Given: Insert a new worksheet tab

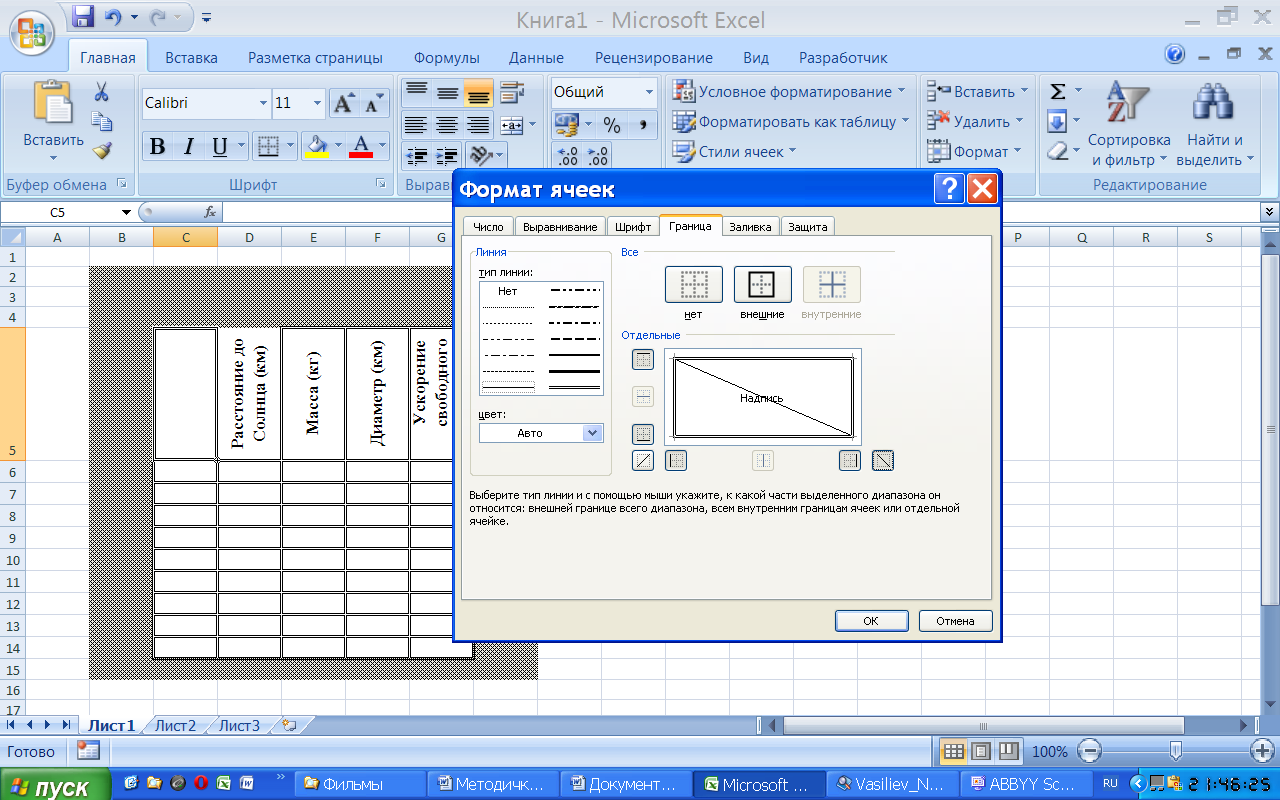Looking at the screenshot, I should pyautogui.click(x=289, y=726).
